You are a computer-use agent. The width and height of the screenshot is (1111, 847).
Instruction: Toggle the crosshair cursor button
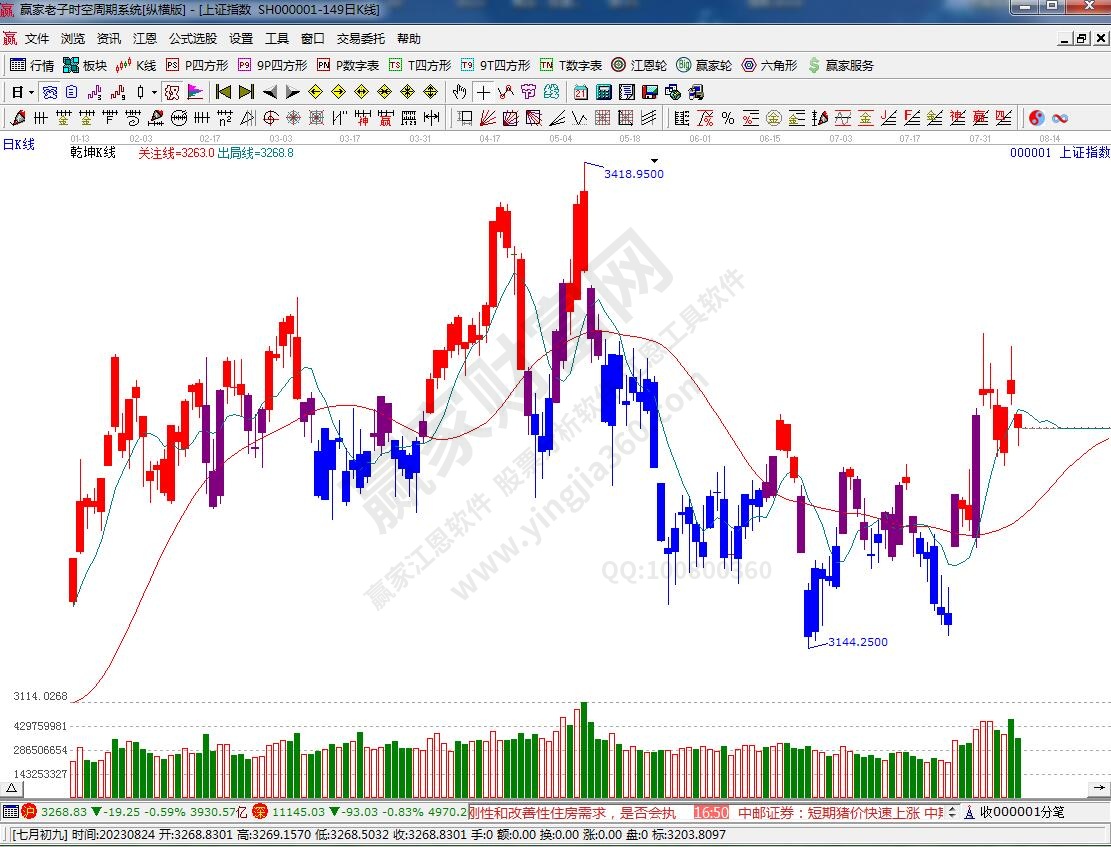pyautogui.click(x=483, y=92)
